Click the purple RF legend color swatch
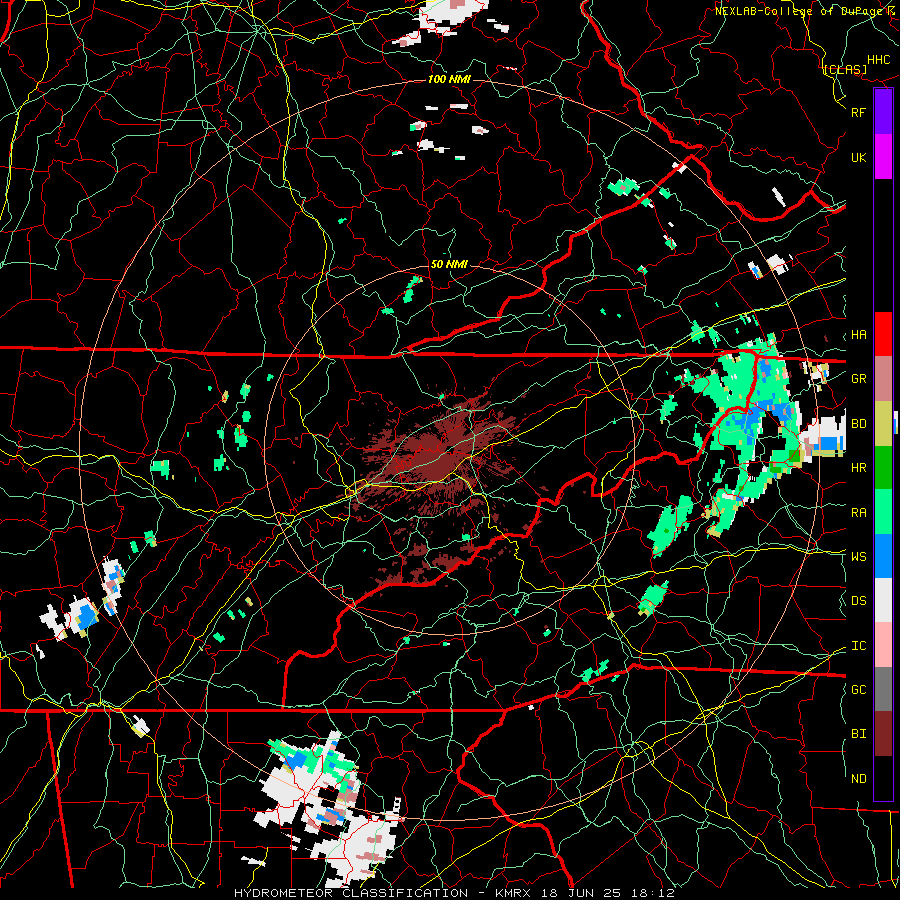The width and height of the screenshot is (900, 900). click(x=883, y=112)
